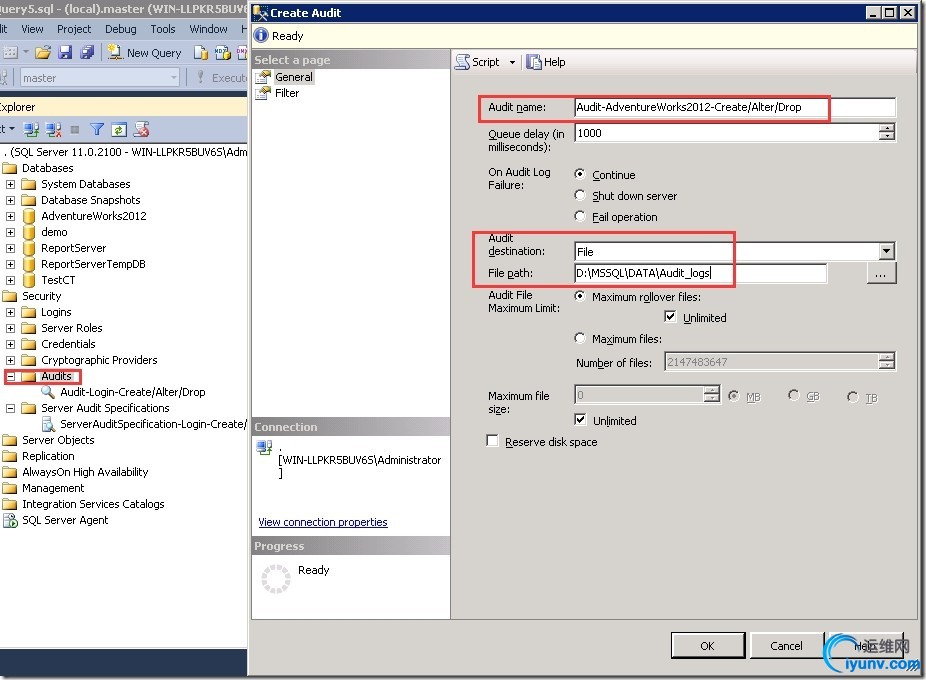This screenshot has width=926, height=680.
Task: Click the File path text field
Action: point(700,273)
